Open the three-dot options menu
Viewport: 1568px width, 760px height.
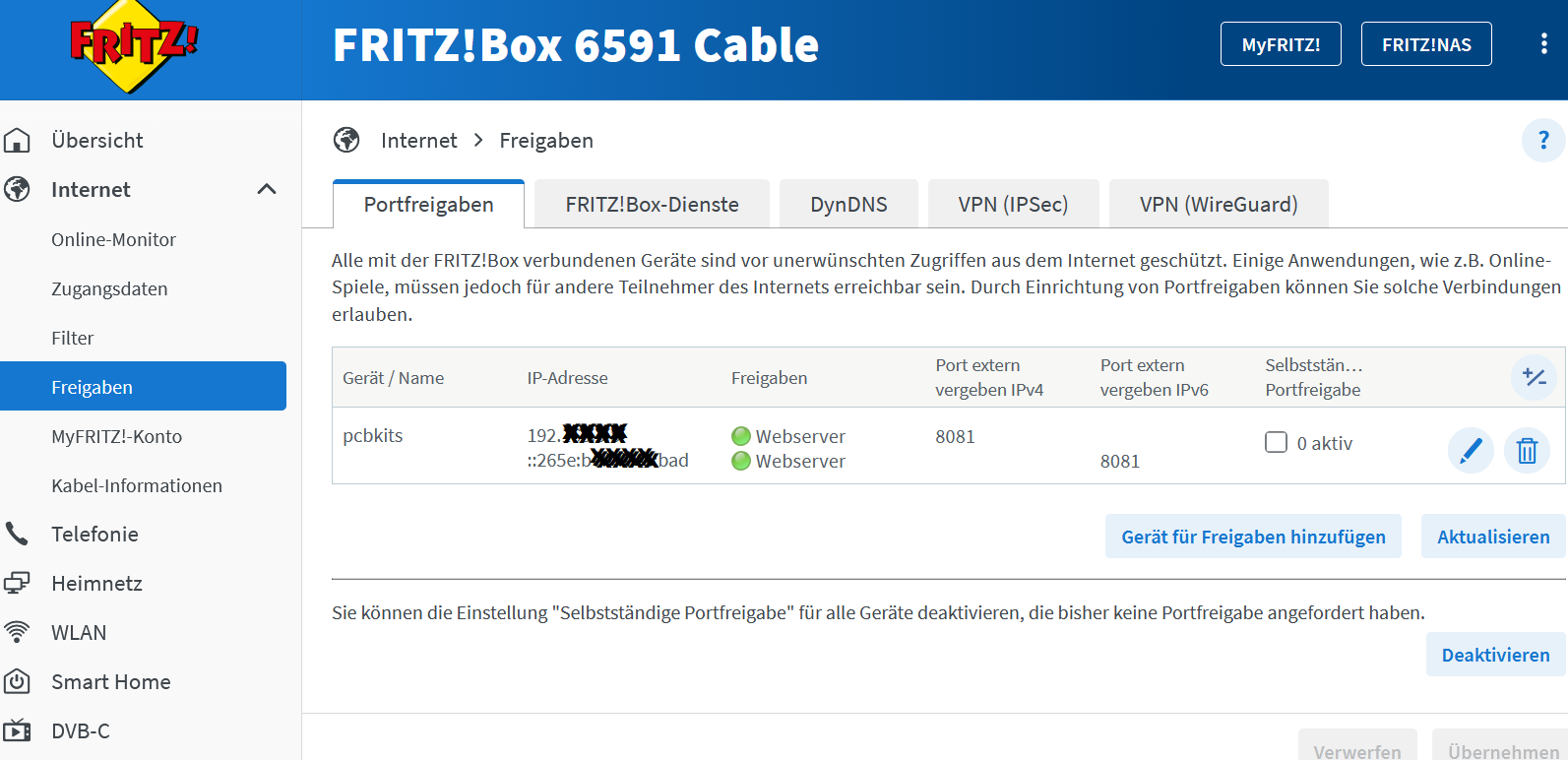point(1543,43)
